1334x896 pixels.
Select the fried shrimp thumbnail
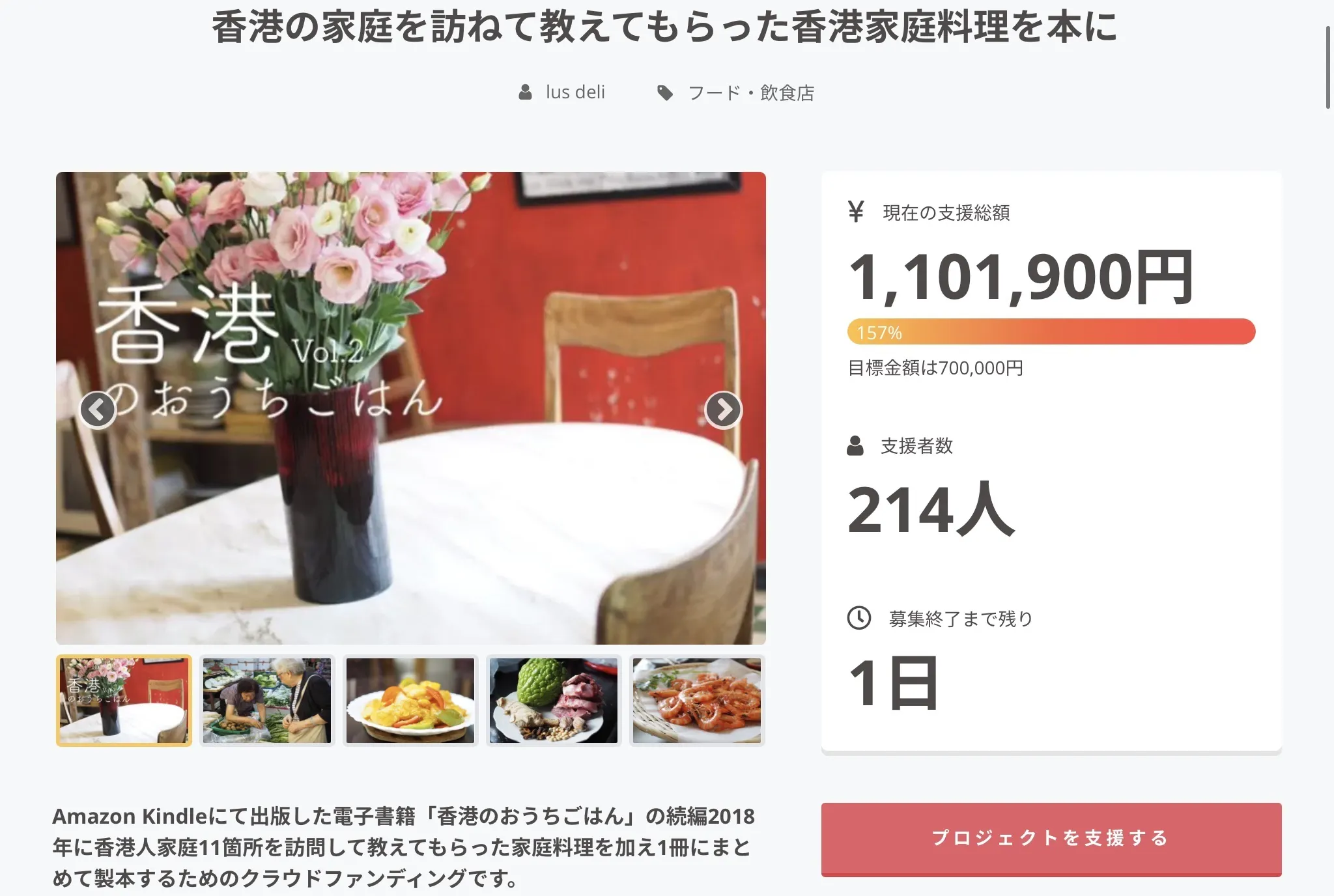click(697, 701)
